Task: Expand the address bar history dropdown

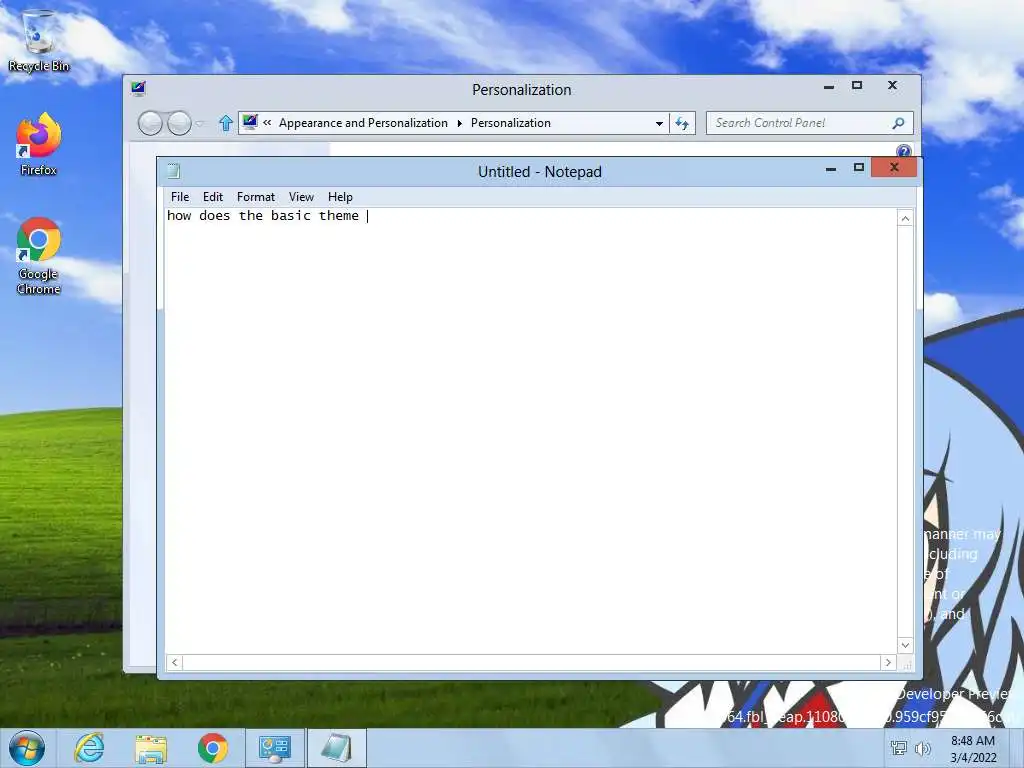Action: (660, 123)
